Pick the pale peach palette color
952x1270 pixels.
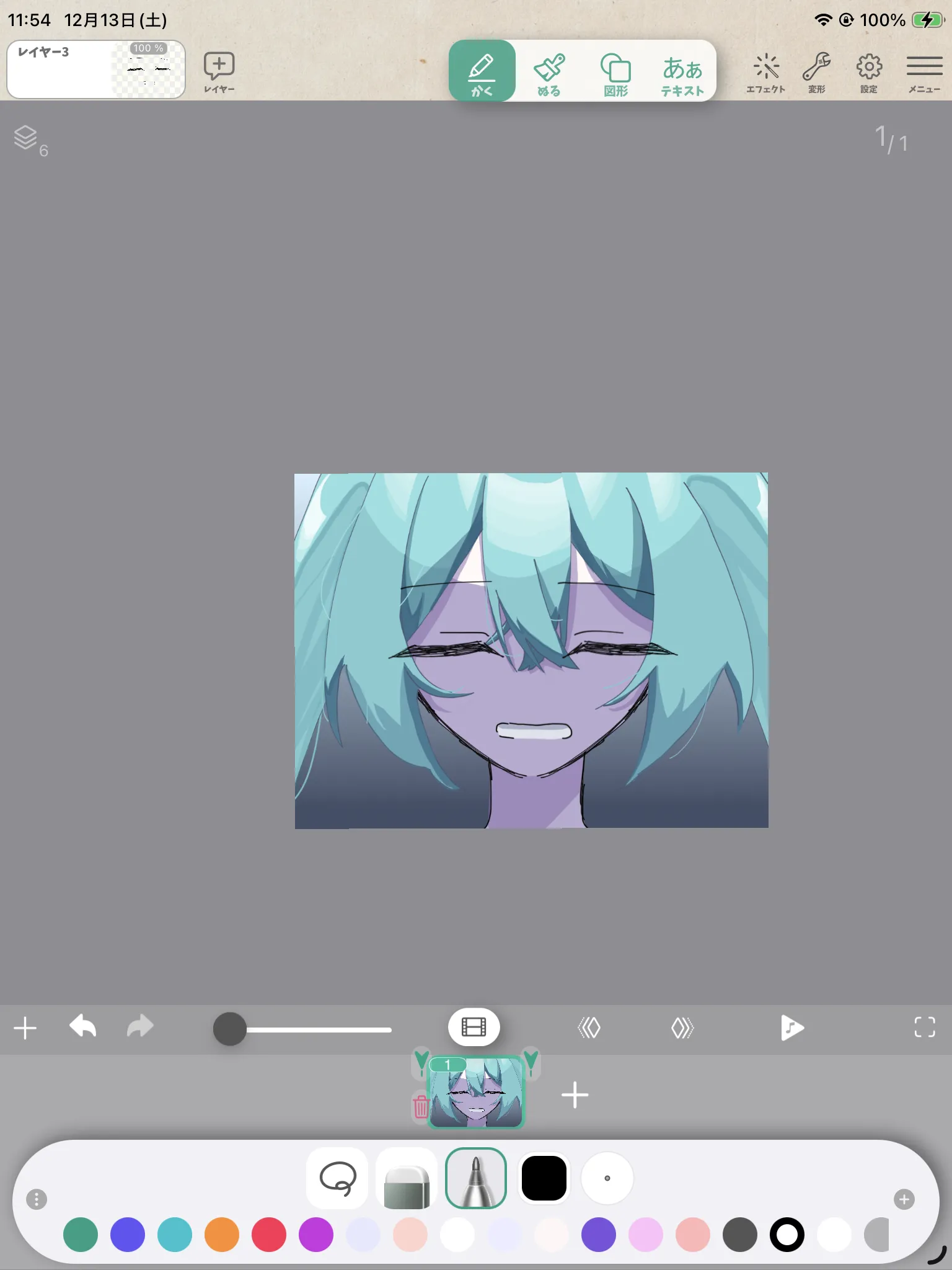[x=410, y=1235]
